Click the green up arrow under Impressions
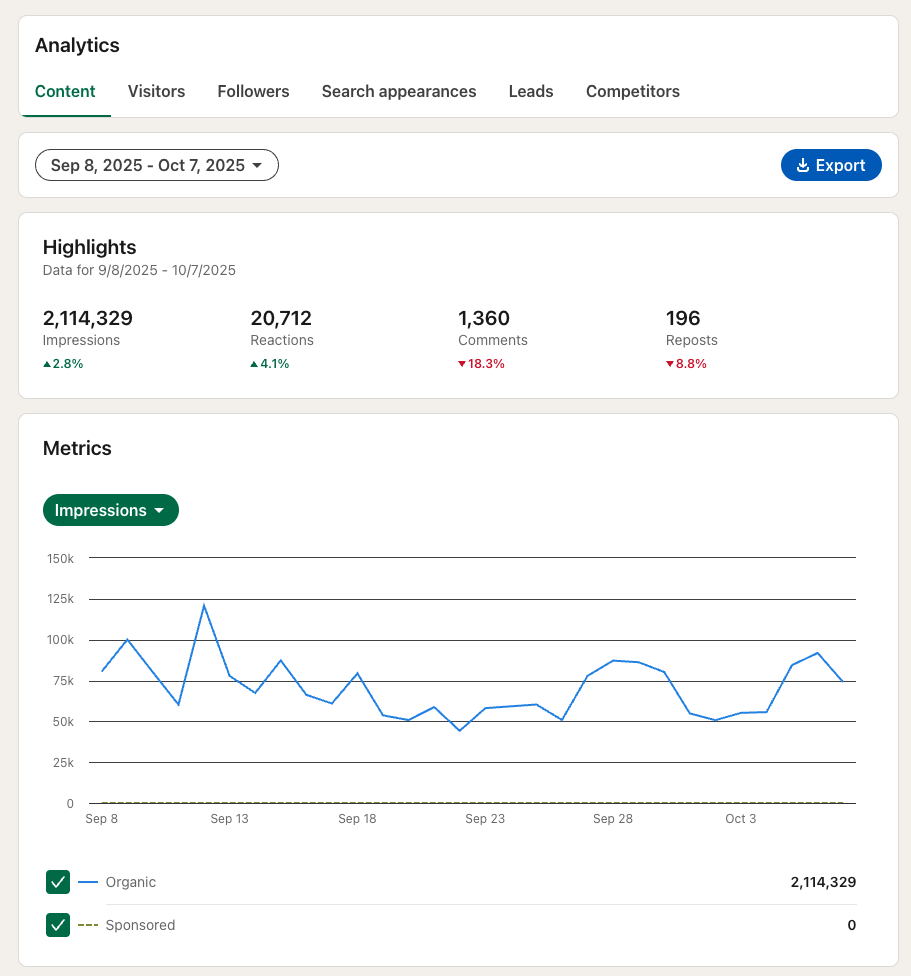 tap(47, 364)
